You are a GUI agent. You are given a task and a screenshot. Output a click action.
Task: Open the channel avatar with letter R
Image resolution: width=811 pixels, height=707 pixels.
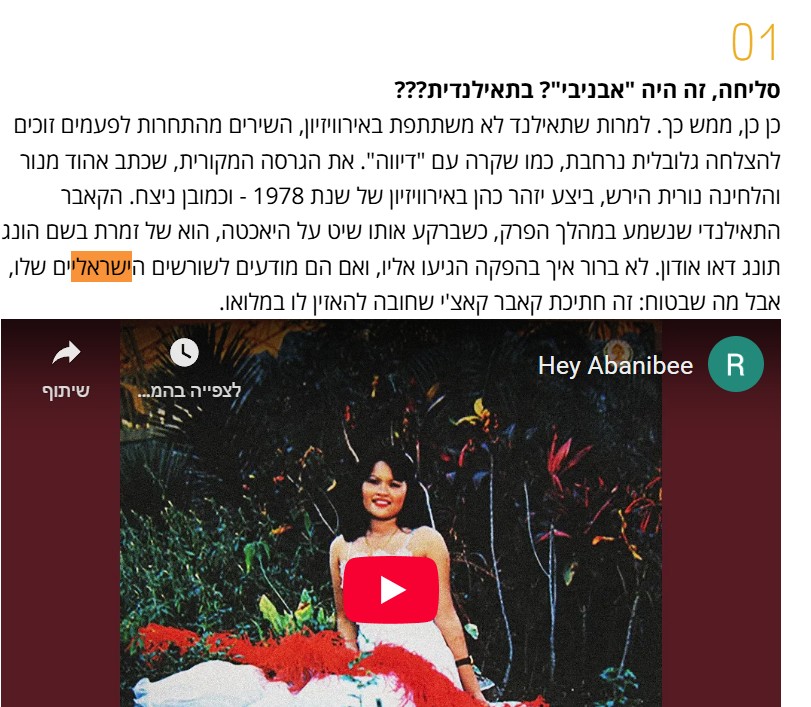[x=735, y=364]
